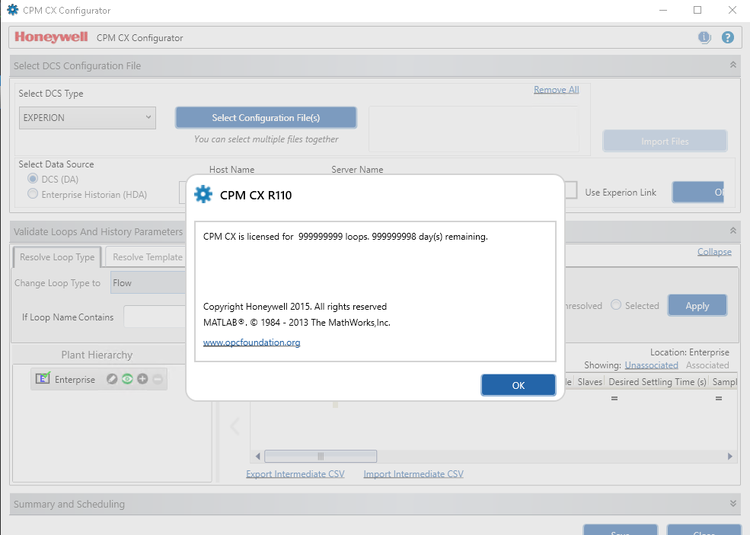Collapse the Select DCS Configuration File section
Image resolution: width=750 pixels, height=535 pixels.
(733, 65)
